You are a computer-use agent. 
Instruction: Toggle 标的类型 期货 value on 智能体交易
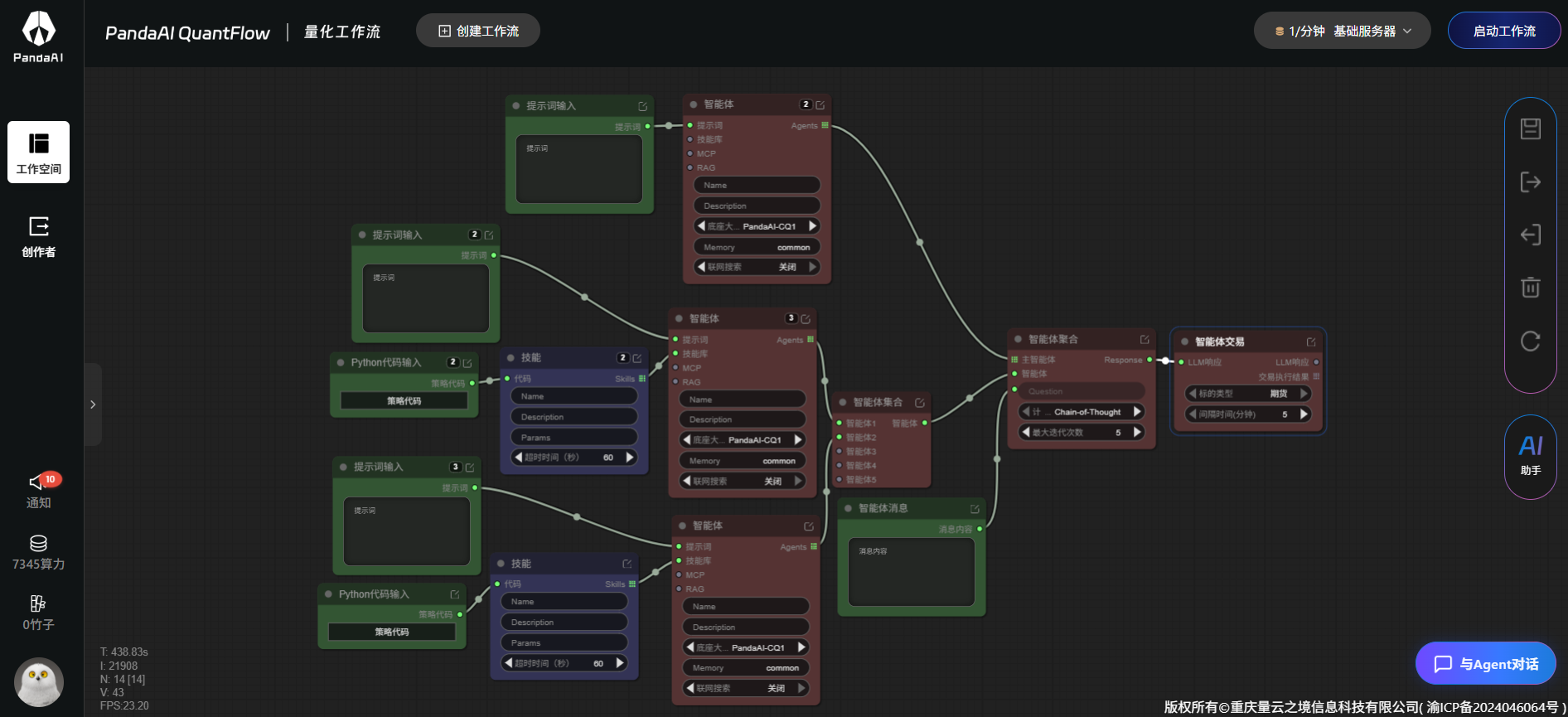1248,394
